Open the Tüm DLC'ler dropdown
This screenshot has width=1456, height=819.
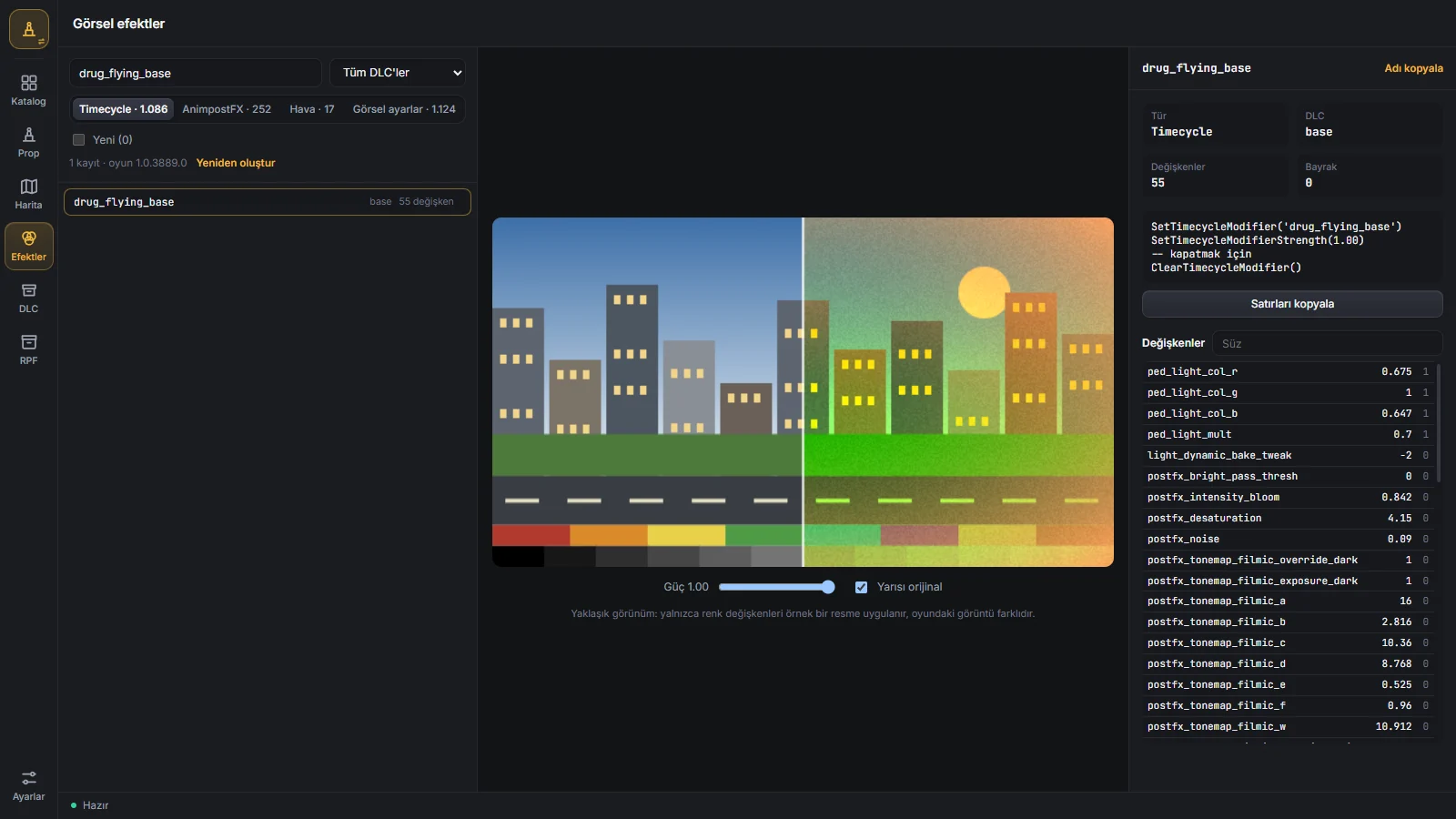(398, 73)
